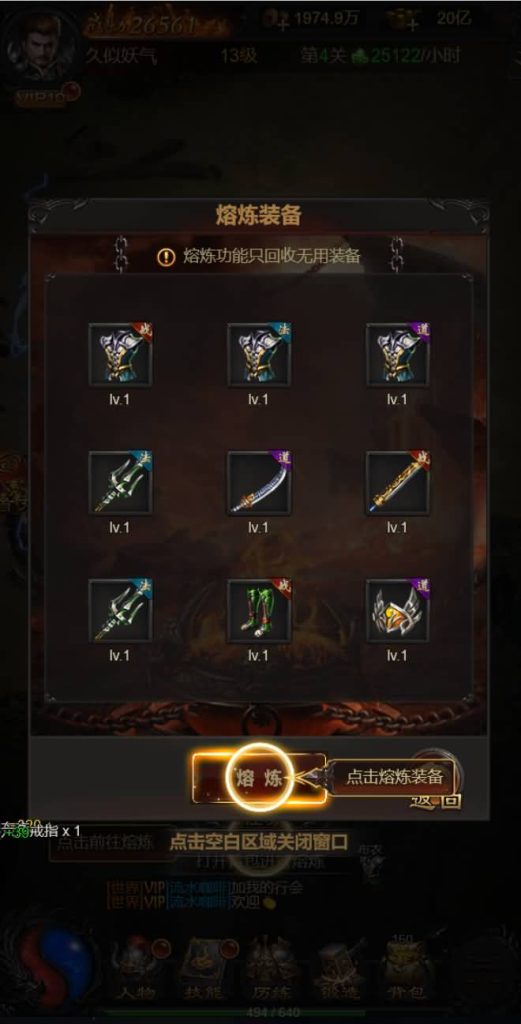Select the trident in the middle row
This screenshot has width=521, height=1024.
click(x=120, y=483)
